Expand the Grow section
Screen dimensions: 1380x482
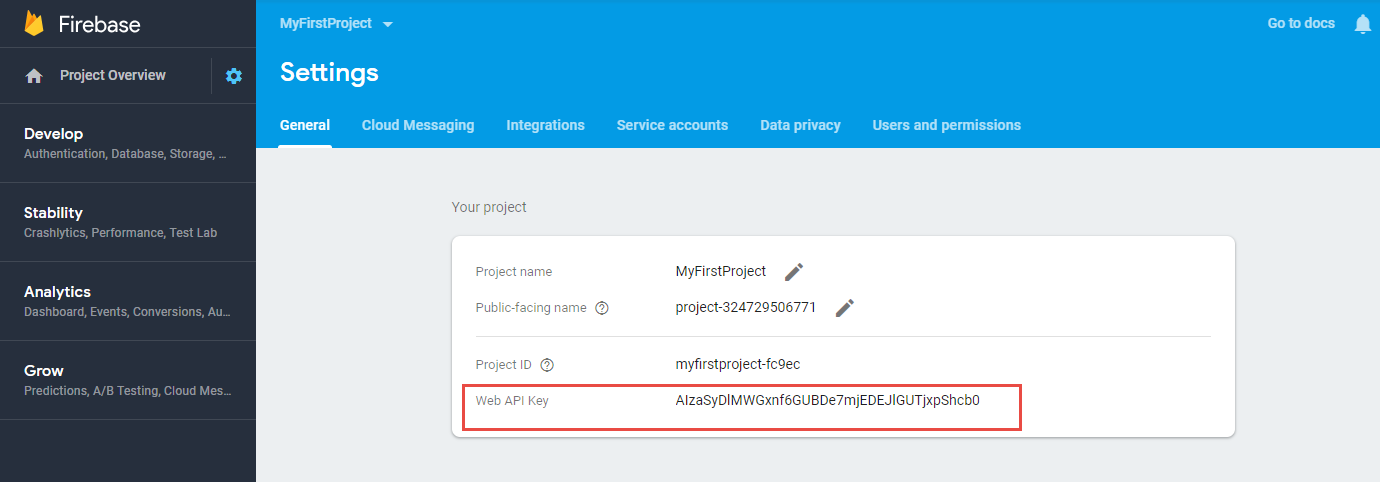[x=128, y=380]
